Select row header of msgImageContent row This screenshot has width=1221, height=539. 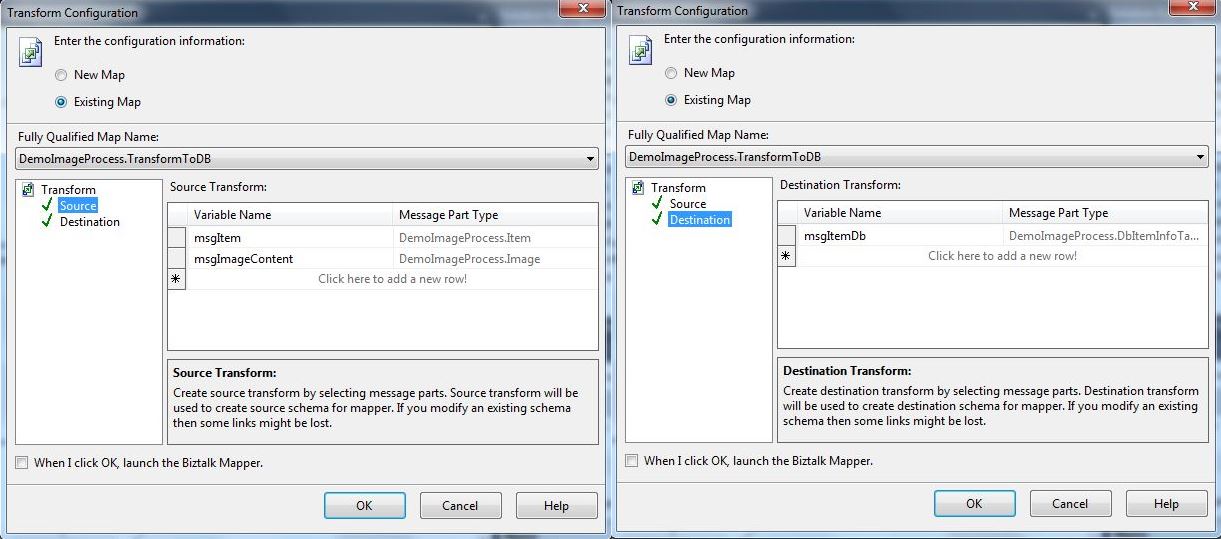pyautogui.click(x=177, y=259)
